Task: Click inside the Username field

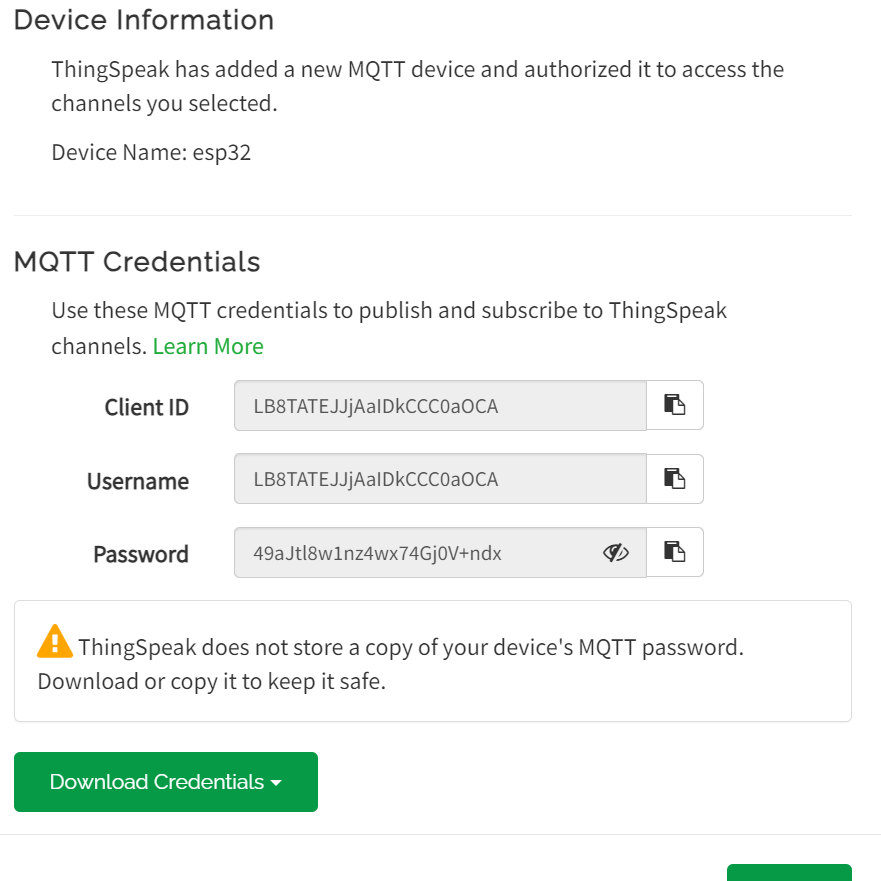Action: click(x=440, y=480)
